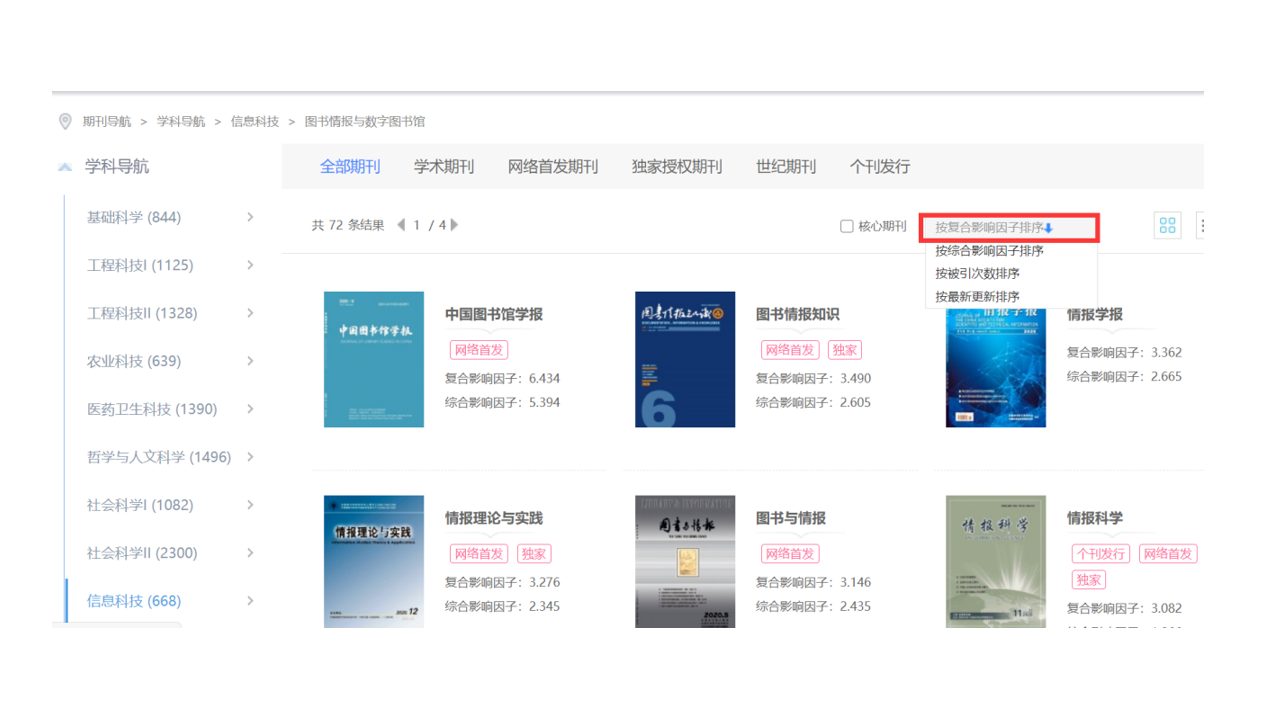Click 信息科技 breadcrumb link

[x=255, y=122]
